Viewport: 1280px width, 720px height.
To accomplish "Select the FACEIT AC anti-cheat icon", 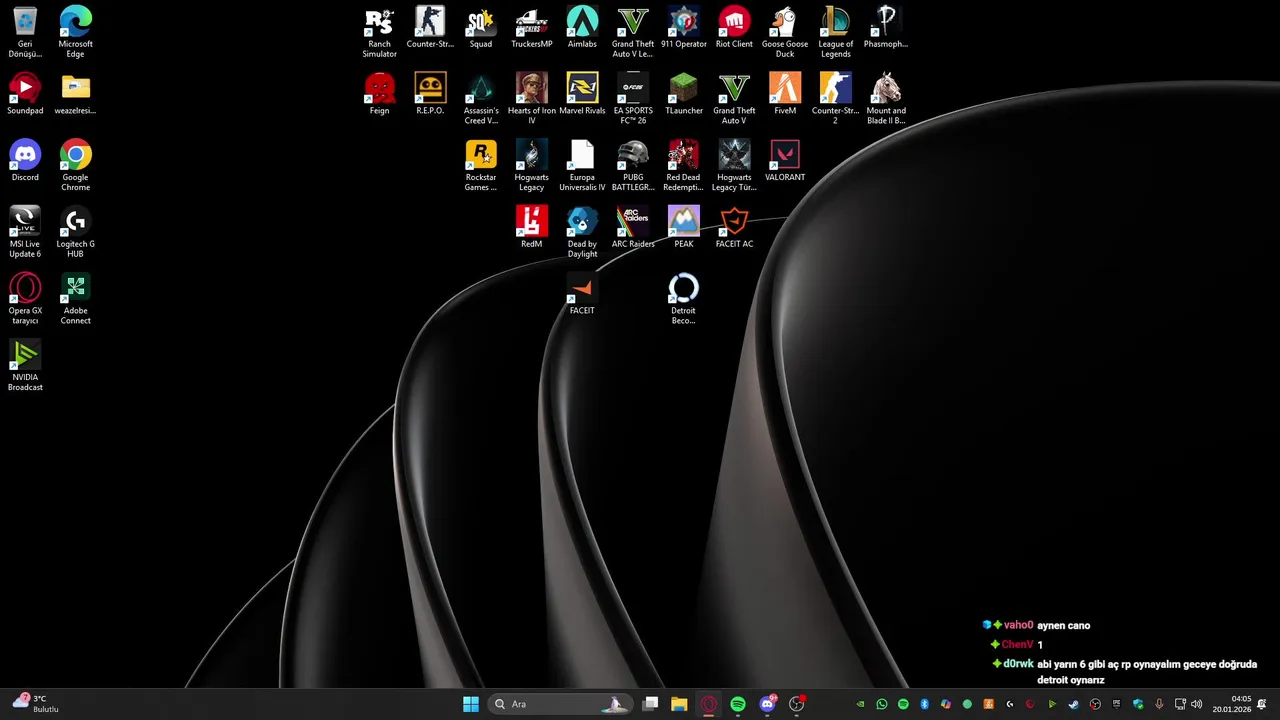I will tap(734, 228).
